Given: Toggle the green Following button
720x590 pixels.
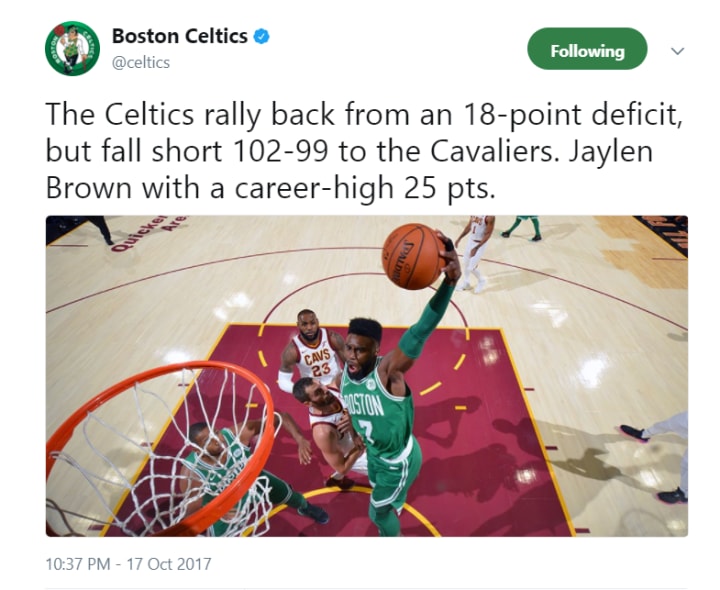Looking at the screenshot, I should [587, 49].
